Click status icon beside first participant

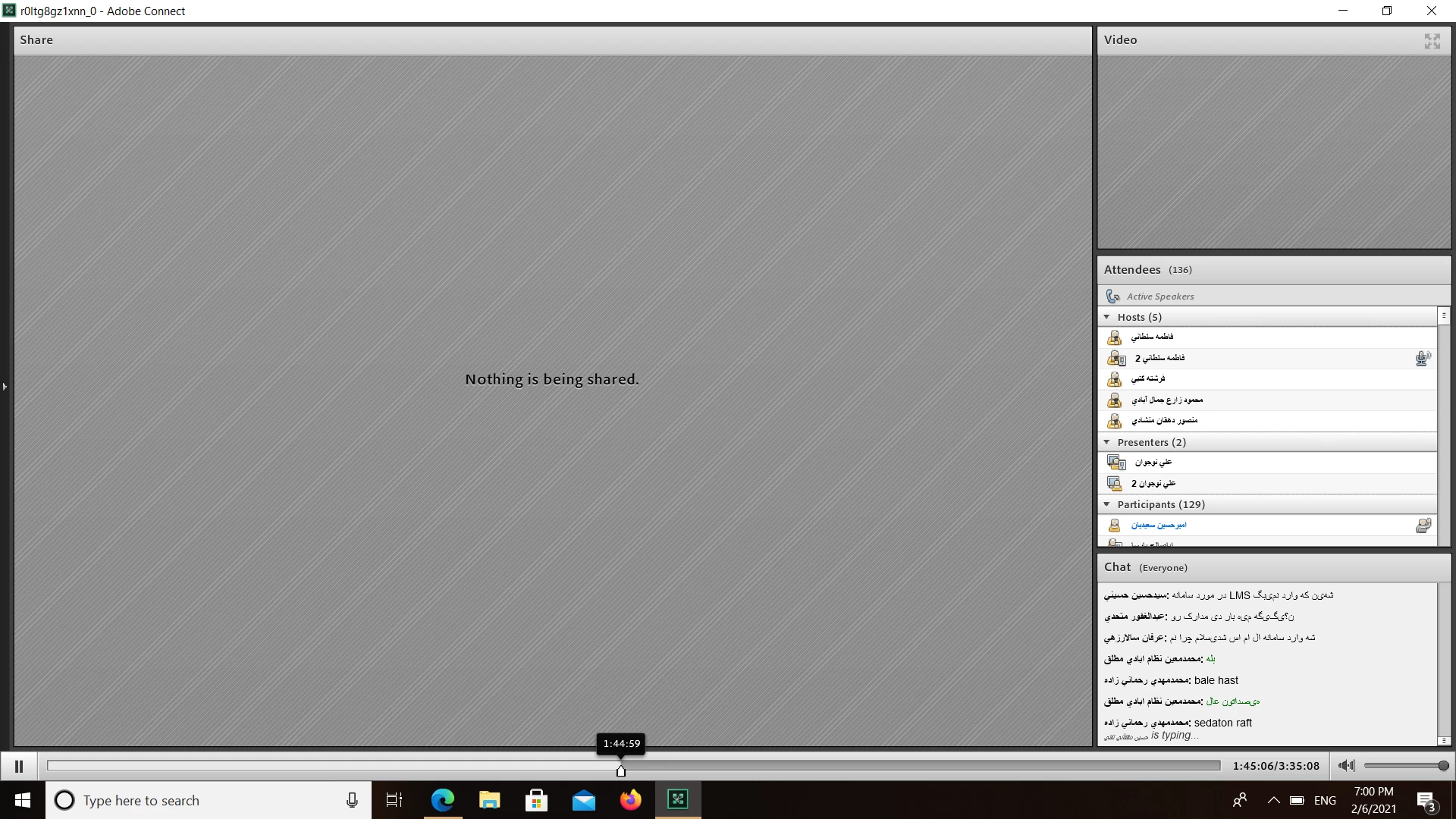pyautogui.click(x=1423, y=525)
